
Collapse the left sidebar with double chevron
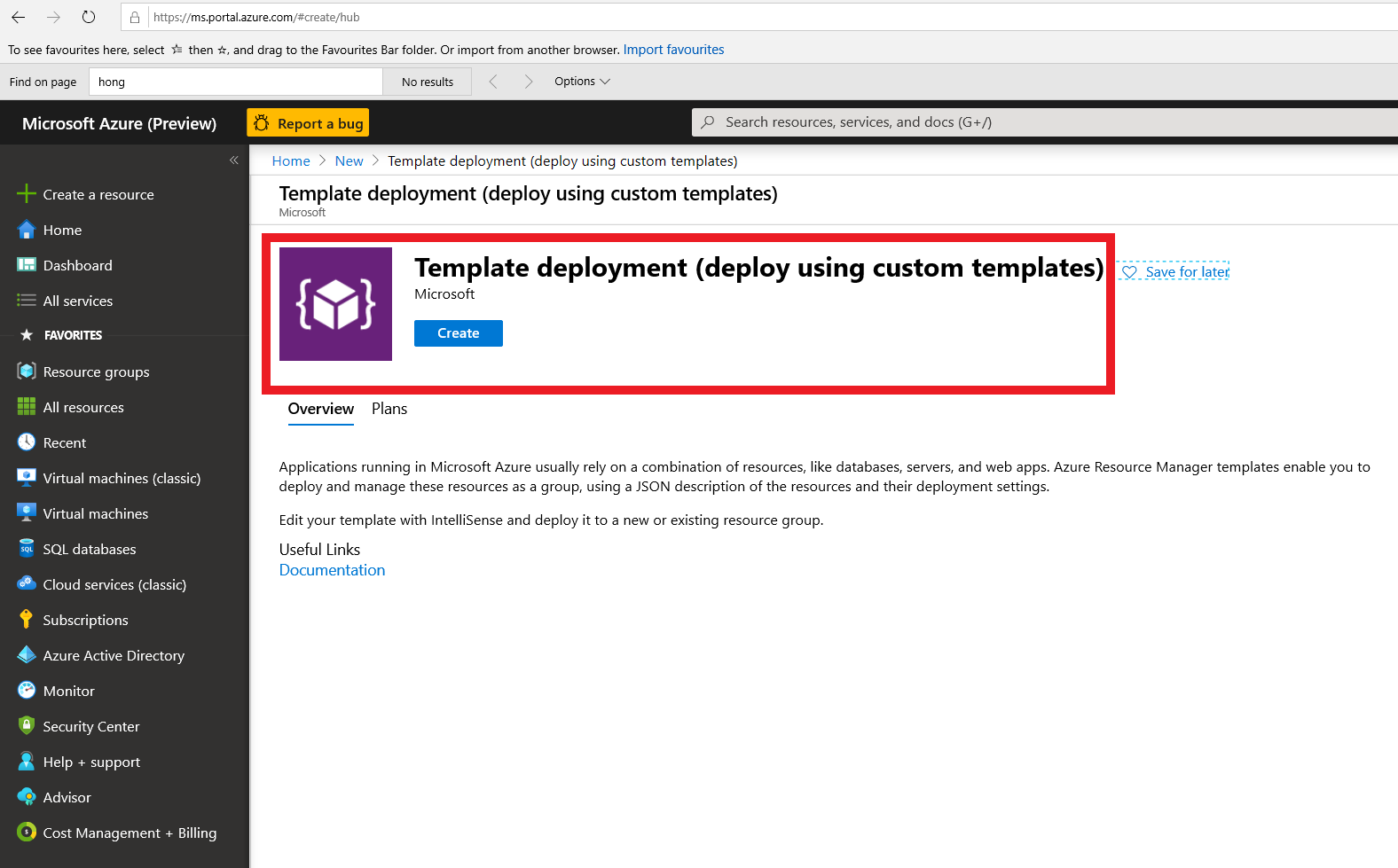point(234,160)
